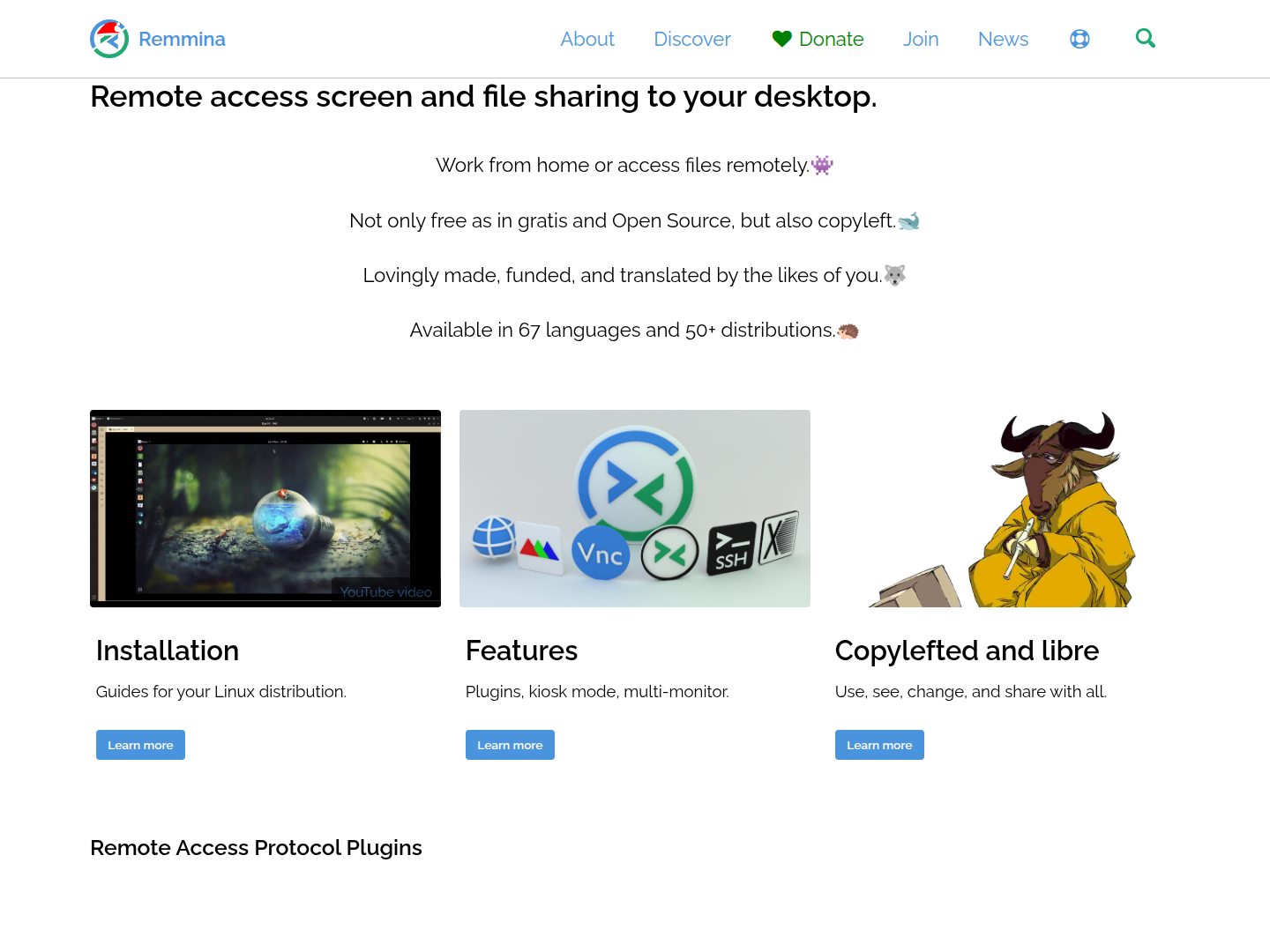Image resolution: width=1270 pixels, height=952 pixels.
Task: Open the YouTube video thumbnail
Action: point(265,509)
